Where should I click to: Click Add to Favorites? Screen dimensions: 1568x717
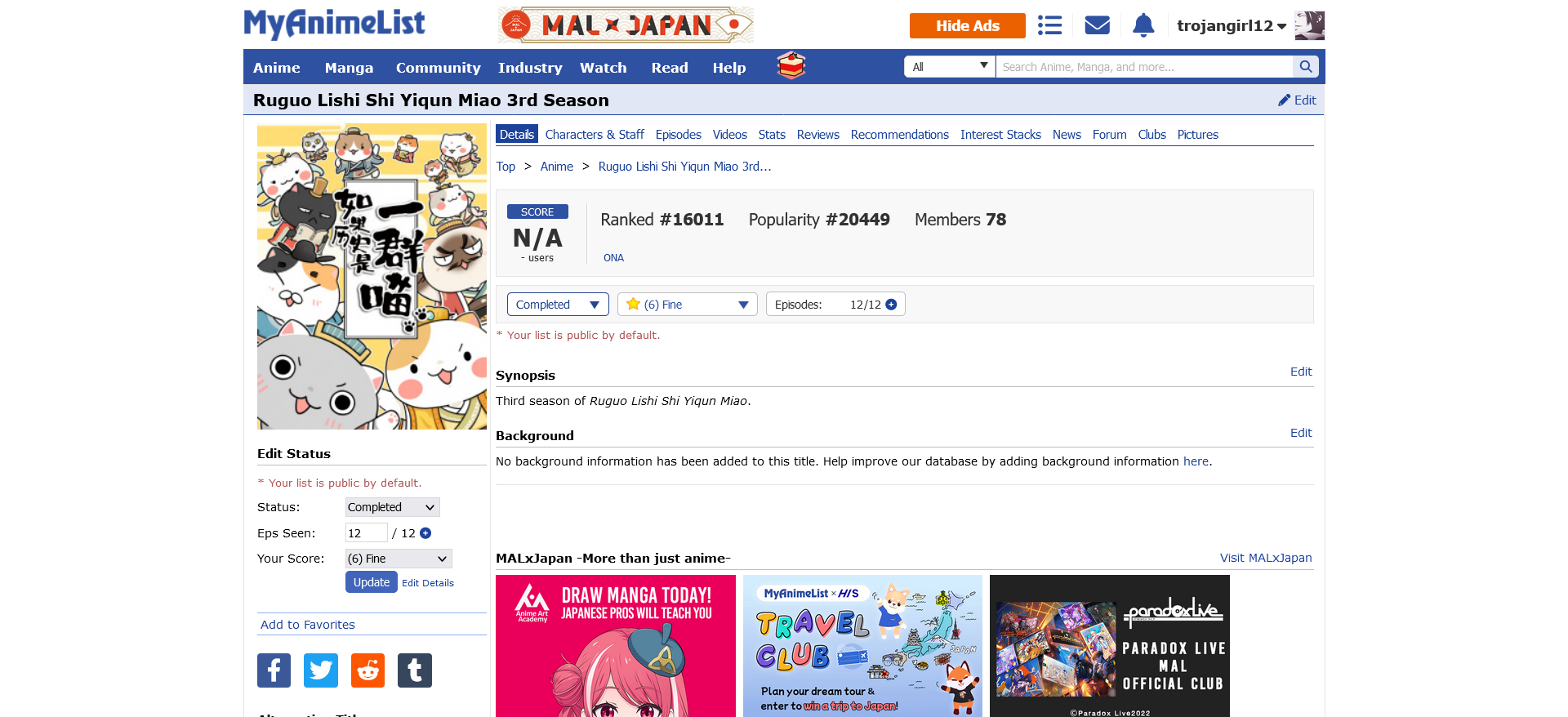point(308,625)
